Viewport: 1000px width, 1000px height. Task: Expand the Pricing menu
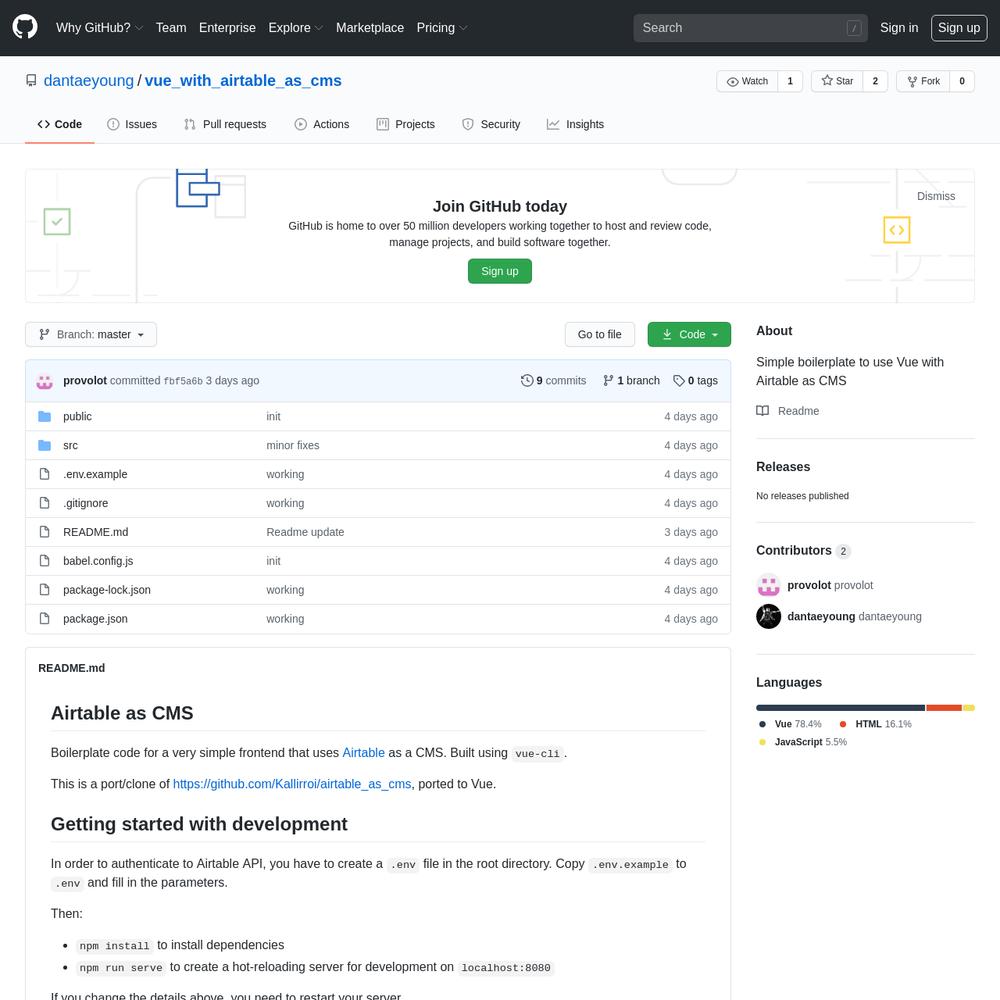442,28
